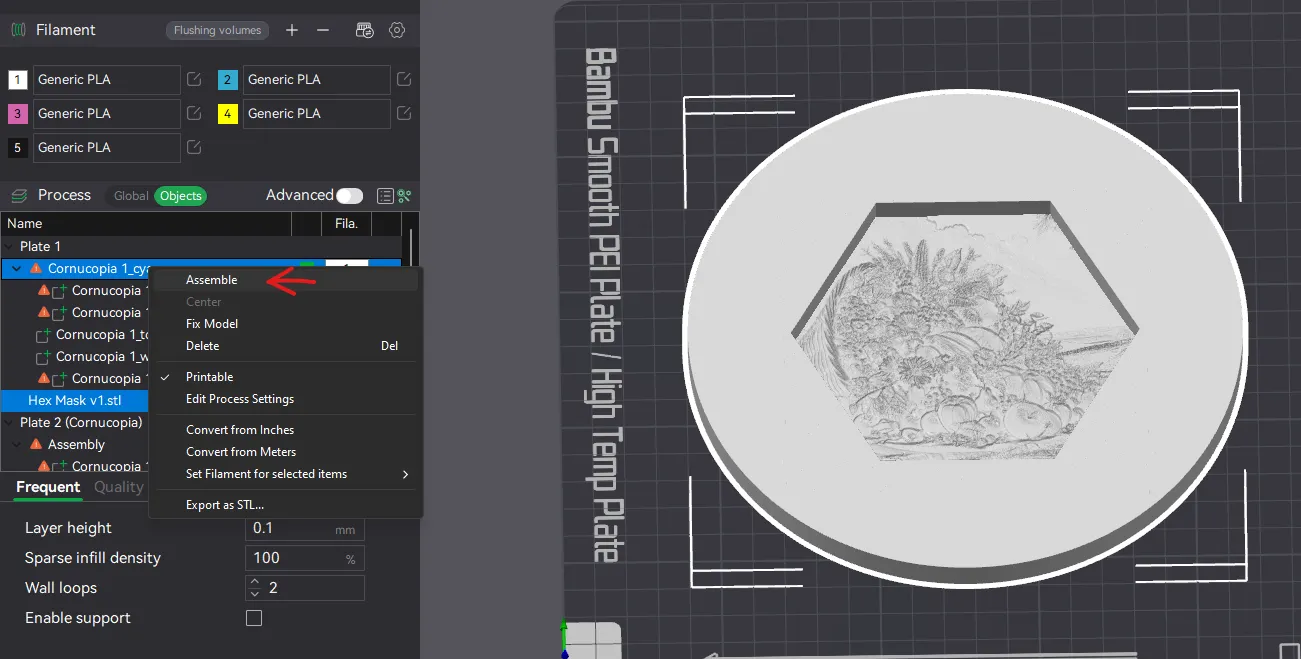Select the Plate 2 (Cornucopia) row

point(76,422)
